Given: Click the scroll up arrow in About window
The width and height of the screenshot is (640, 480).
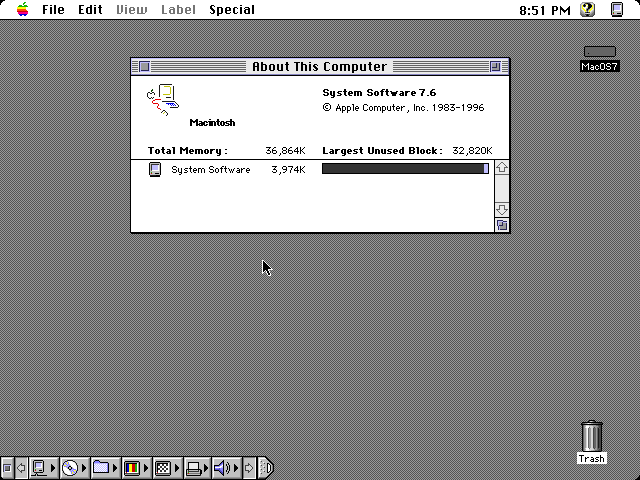Looking at the screenshot, I should [502, 167].
